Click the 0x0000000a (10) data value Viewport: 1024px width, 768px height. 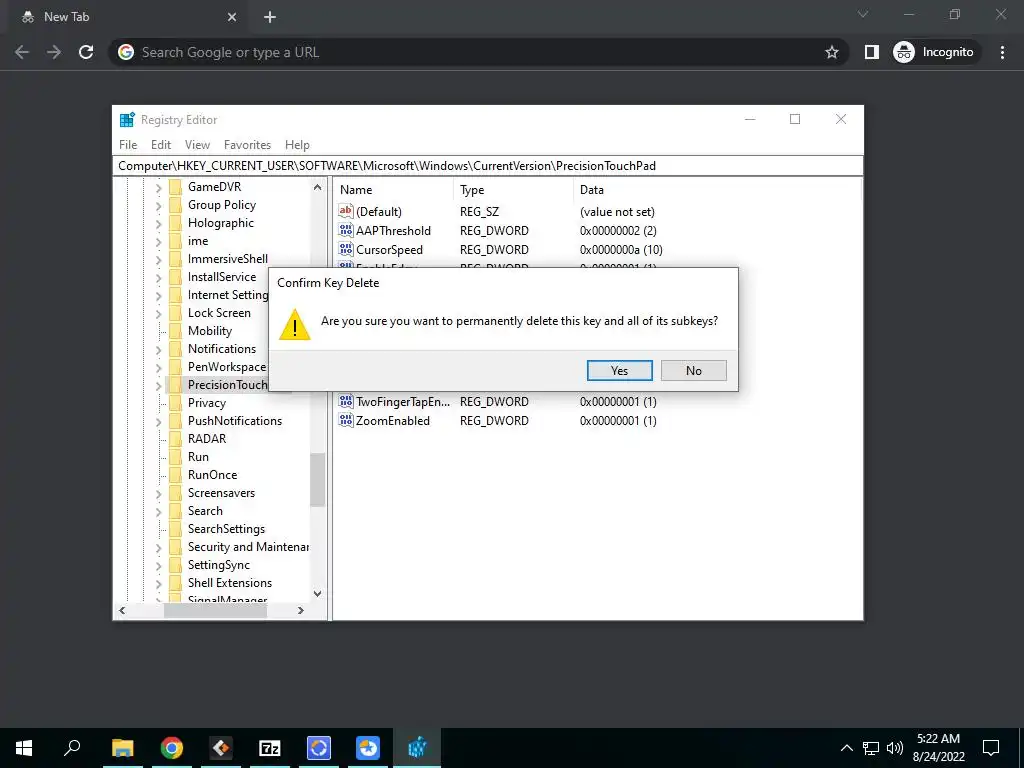tap(621, 249)
